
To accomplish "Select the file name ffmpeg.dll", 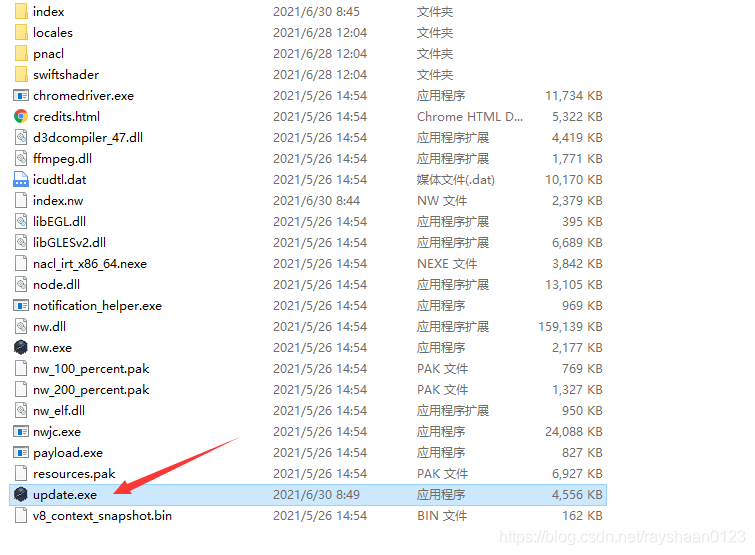I will [62, 159].
